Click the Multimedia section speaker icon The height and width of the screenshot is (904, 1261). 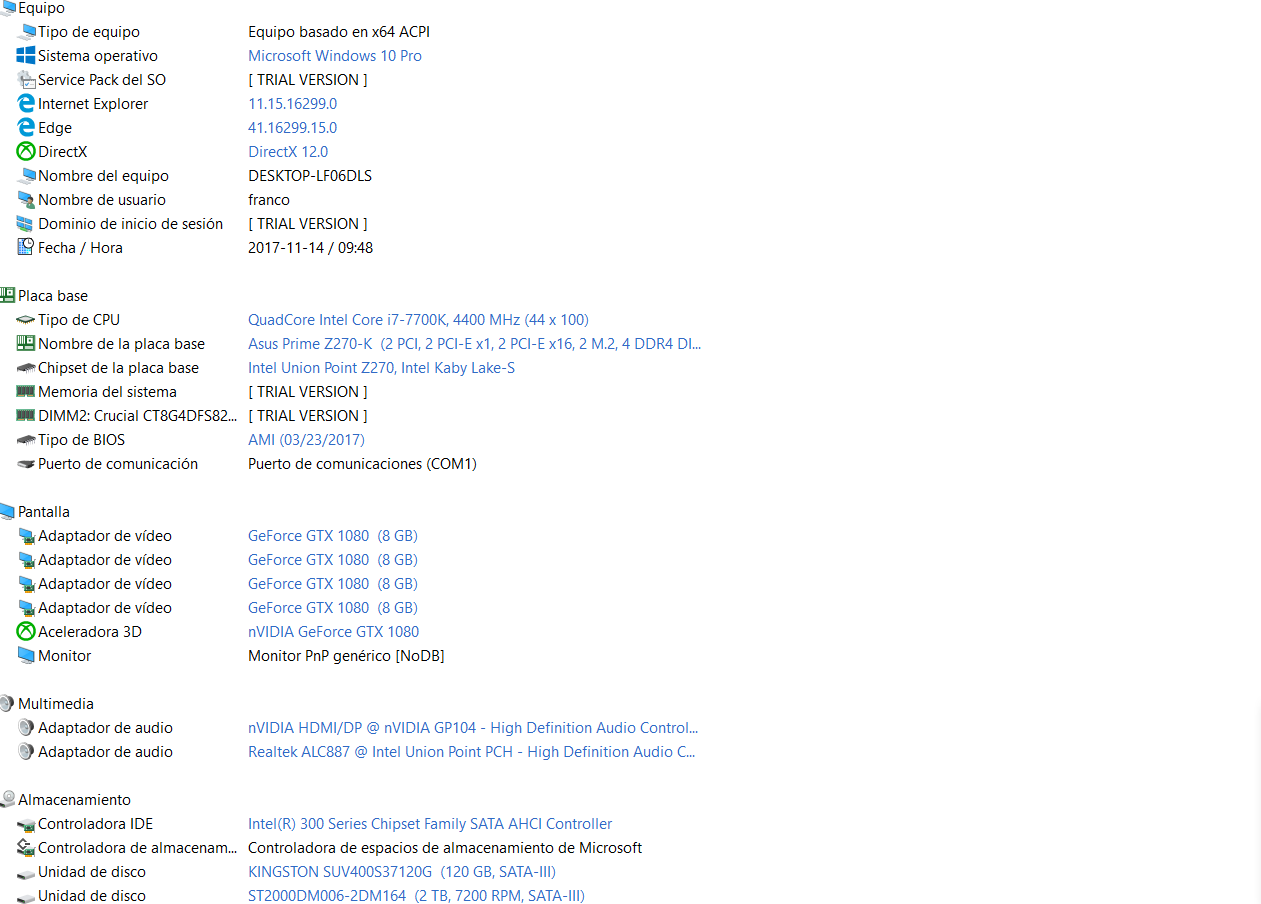point(8,704)
